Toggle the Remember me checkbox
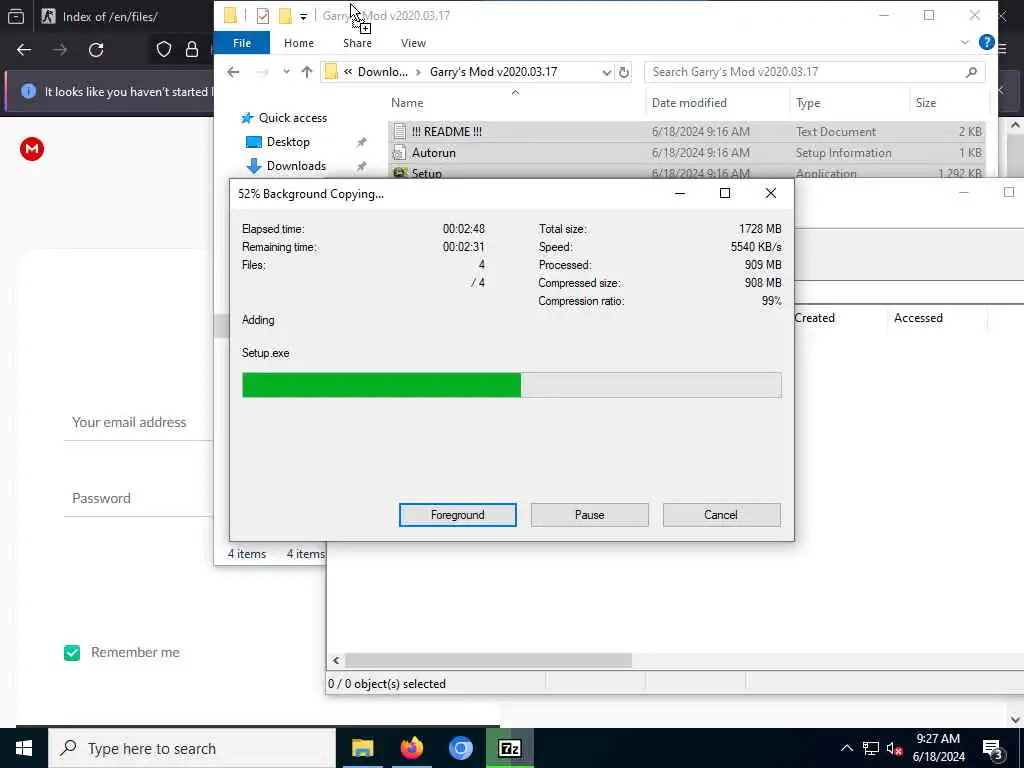This screenshot has width=1024, height=768. click(72, 652)
